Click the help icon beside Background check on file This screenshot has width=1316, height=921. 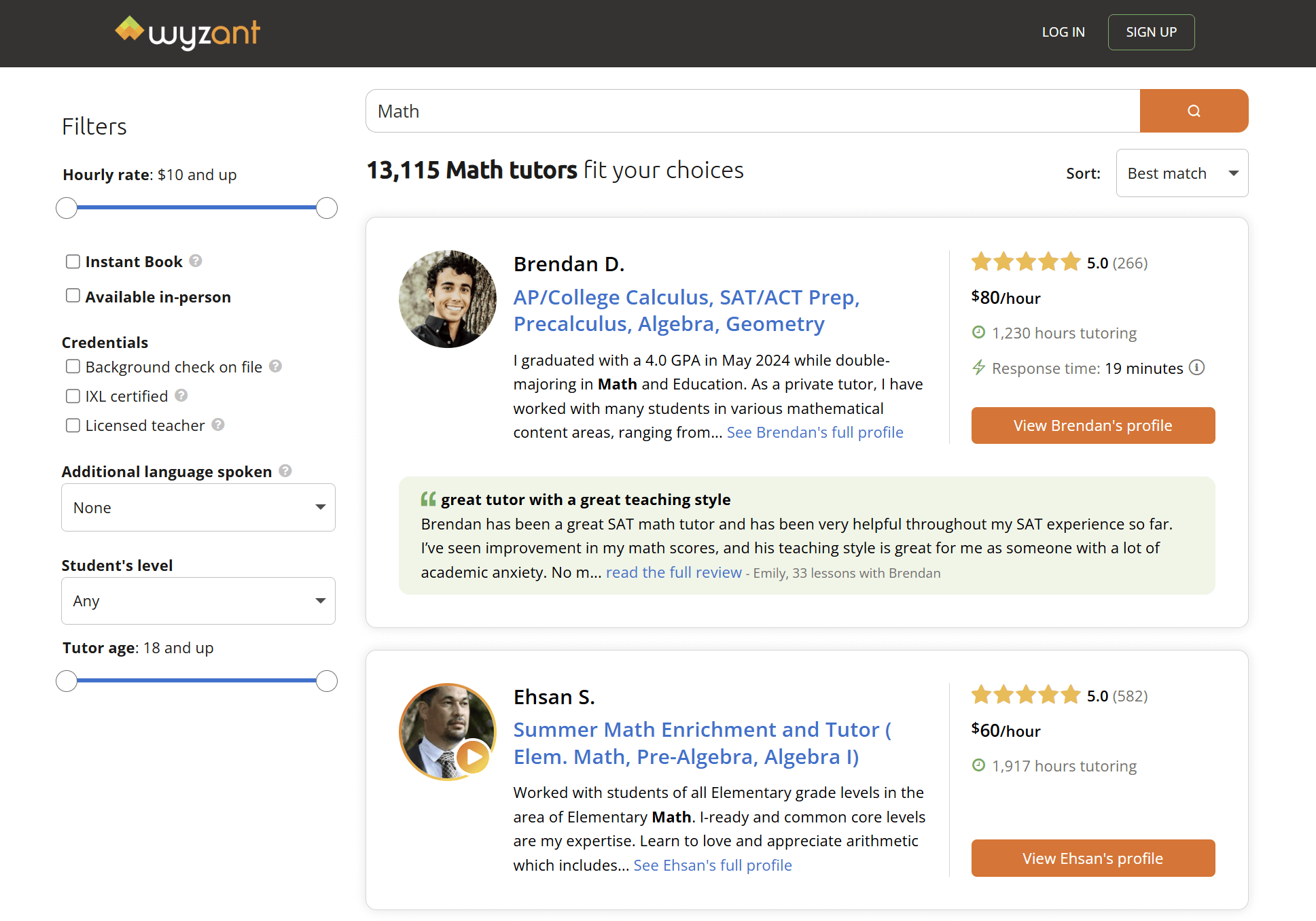pyautogui.click(x=276, y=366)
